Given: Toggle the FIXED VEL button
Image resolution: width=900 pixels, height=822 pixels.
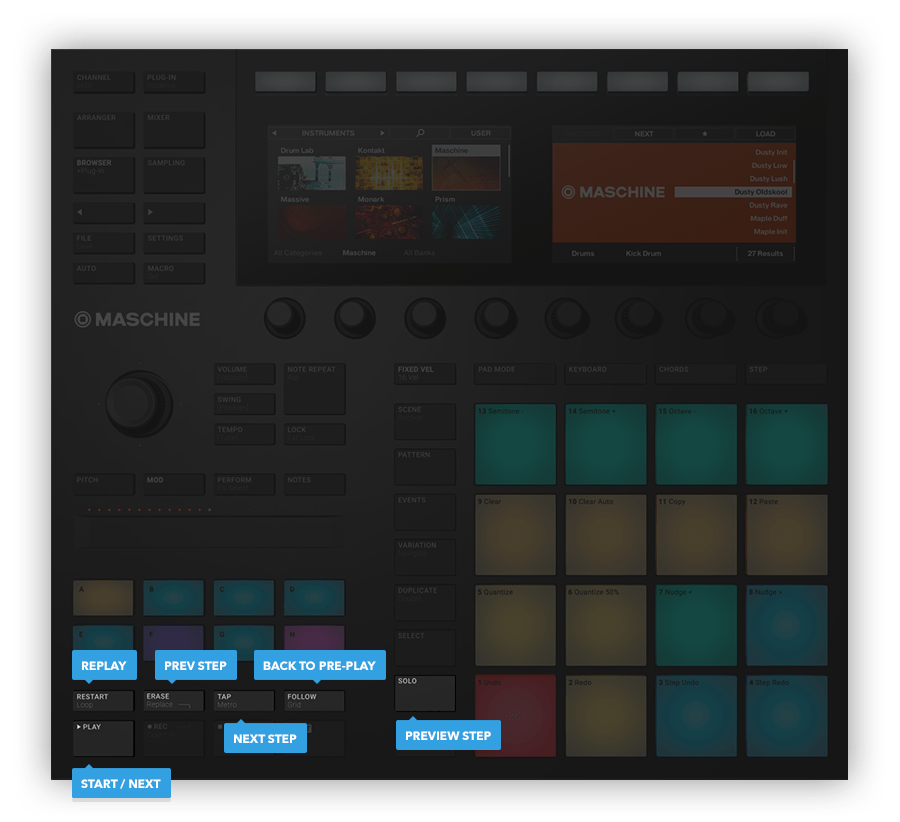Looking at the screenshot, I should click(x=425, y=374).
